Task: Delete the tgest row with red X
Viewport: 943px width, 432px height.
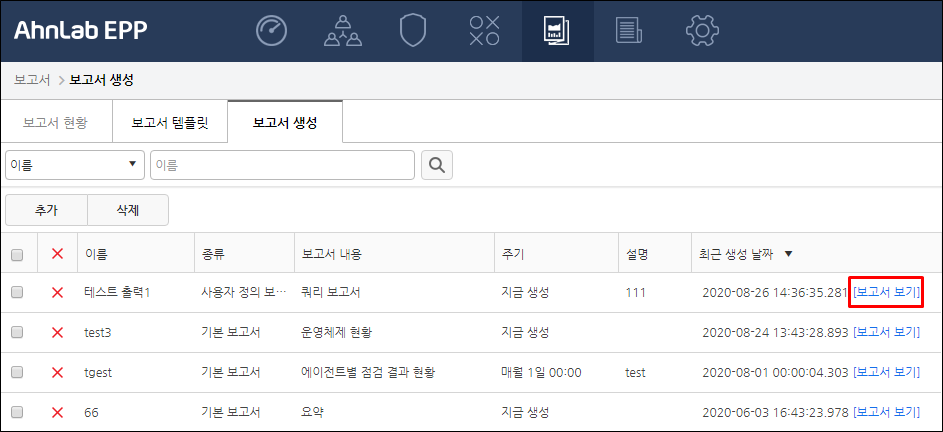Action: point(58,372)
